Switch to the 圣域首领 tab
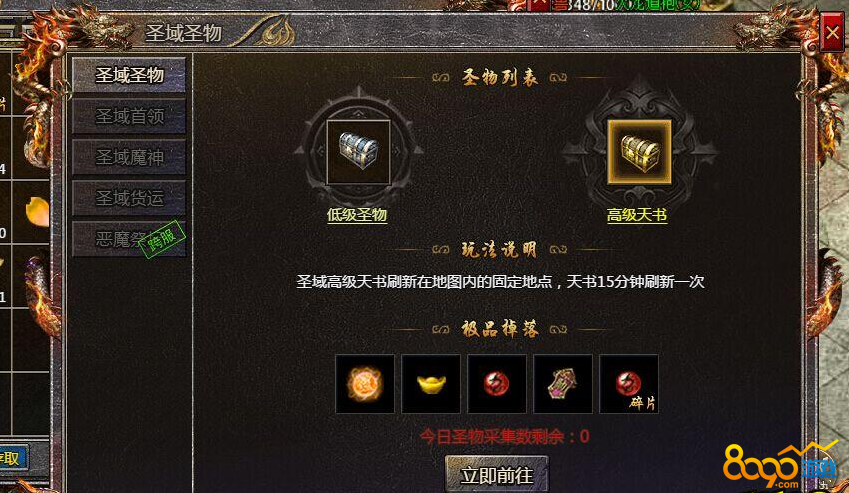This screenshot has height=493, width=849. pyautogui.click(x=129, y=116)
